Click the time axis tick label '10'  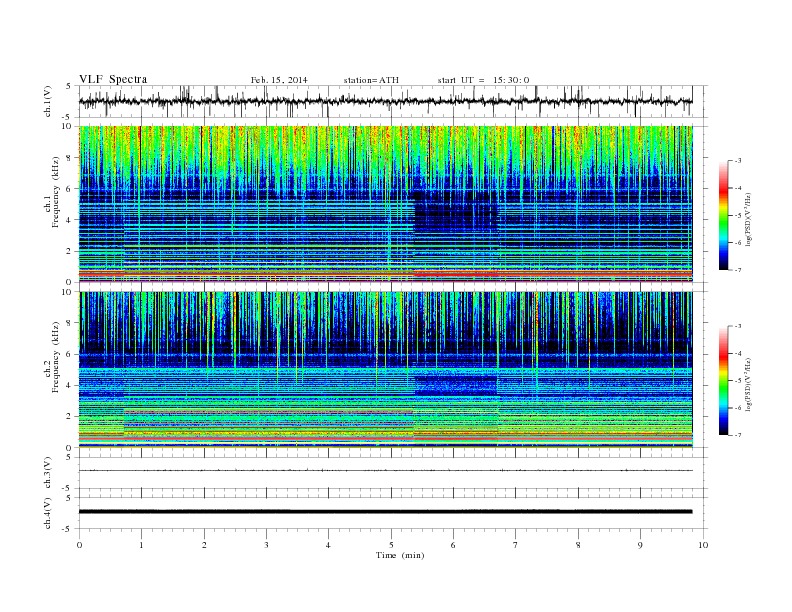[x=703, y=545]
